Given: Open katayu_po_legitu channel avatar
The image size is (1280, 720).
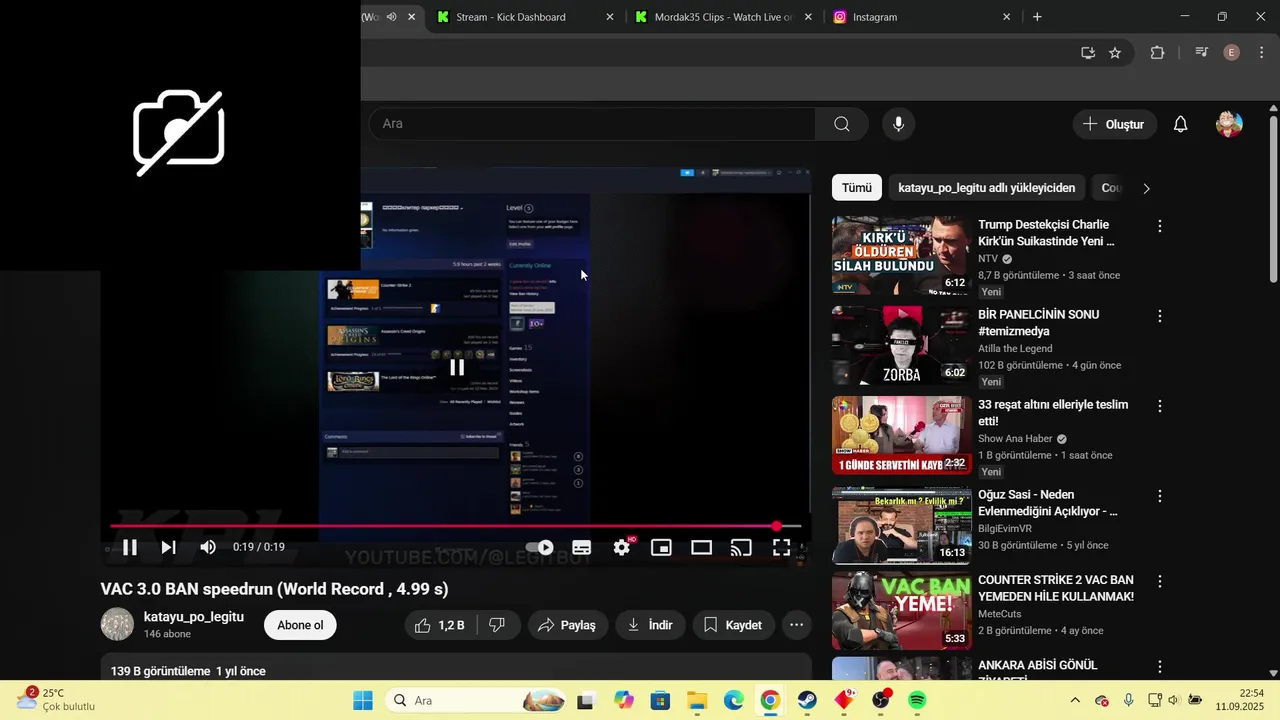Looking at the screenshot, I should 117,624.
